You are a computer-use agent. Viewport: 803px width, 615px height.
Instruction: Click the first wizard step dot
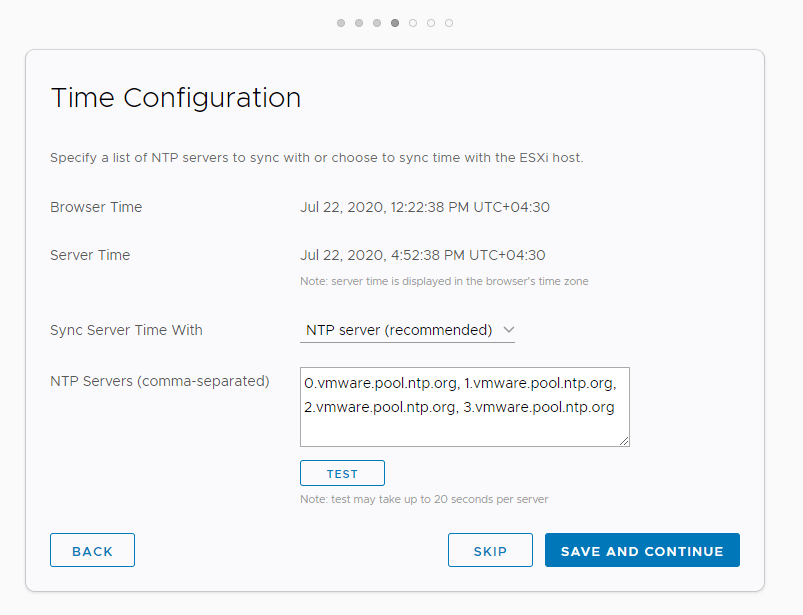pos(341,23)
